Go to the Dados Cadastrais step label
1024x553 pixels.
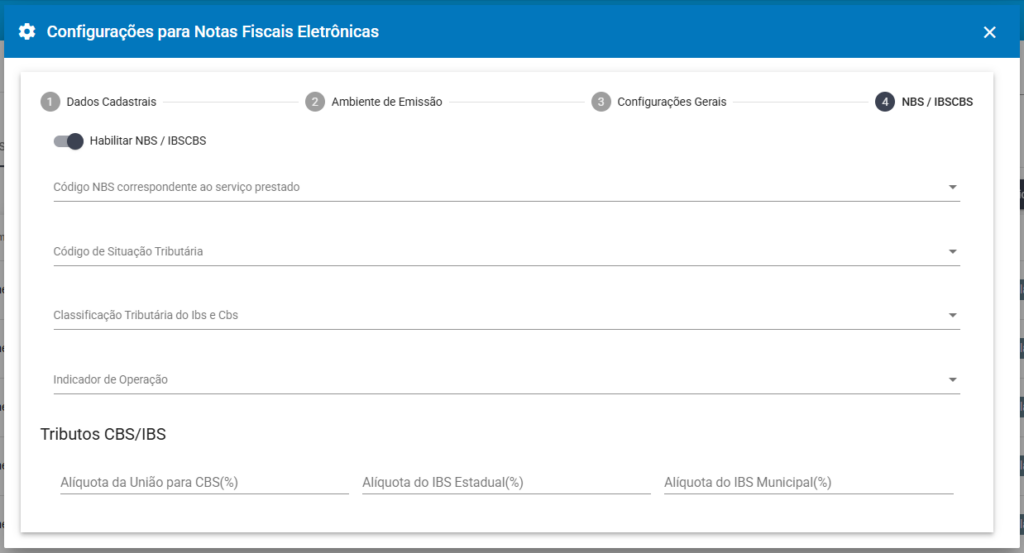click(x=111, y=102)
